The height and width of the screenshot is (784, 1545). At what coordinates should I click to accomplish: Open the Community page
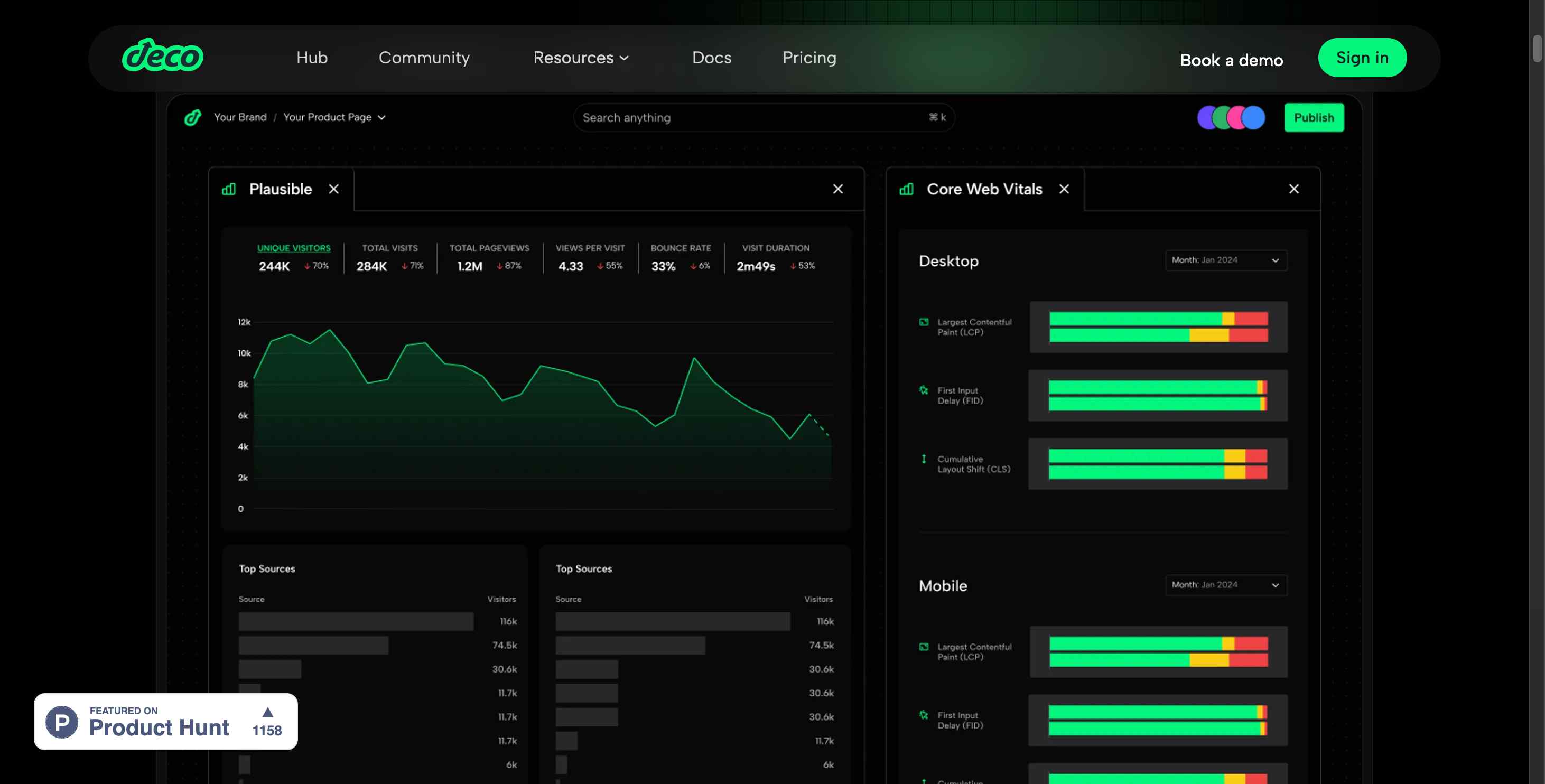[424, 58]
